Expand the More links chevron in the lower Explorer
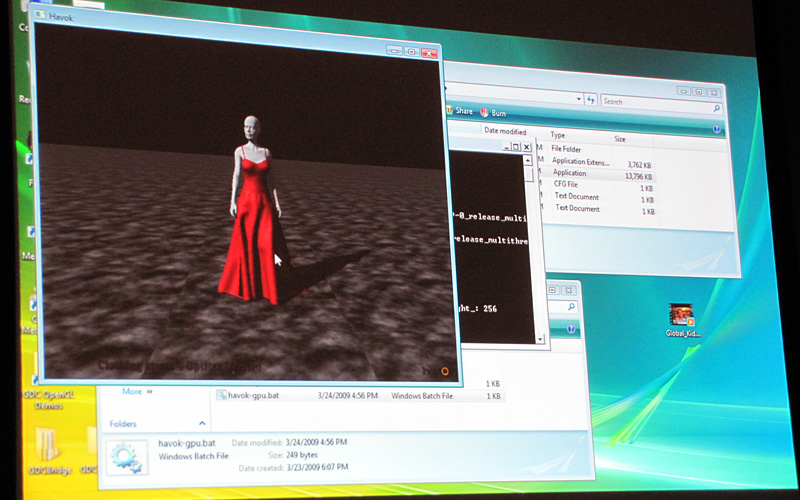Image resolution: width=800 pixels, height=500 pixels. click(x=149, y=392)
